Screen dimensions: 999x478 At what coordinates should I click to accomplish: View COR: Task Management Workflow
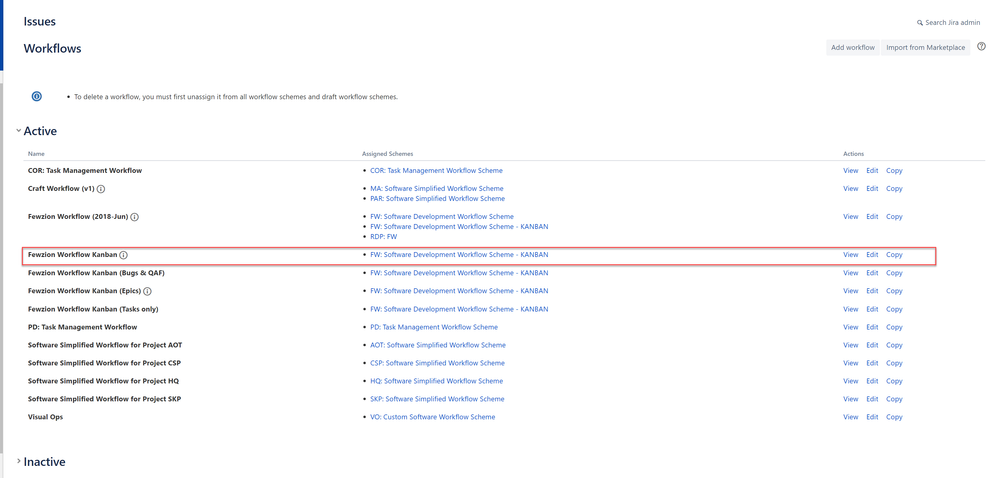(x=851, y=171)
